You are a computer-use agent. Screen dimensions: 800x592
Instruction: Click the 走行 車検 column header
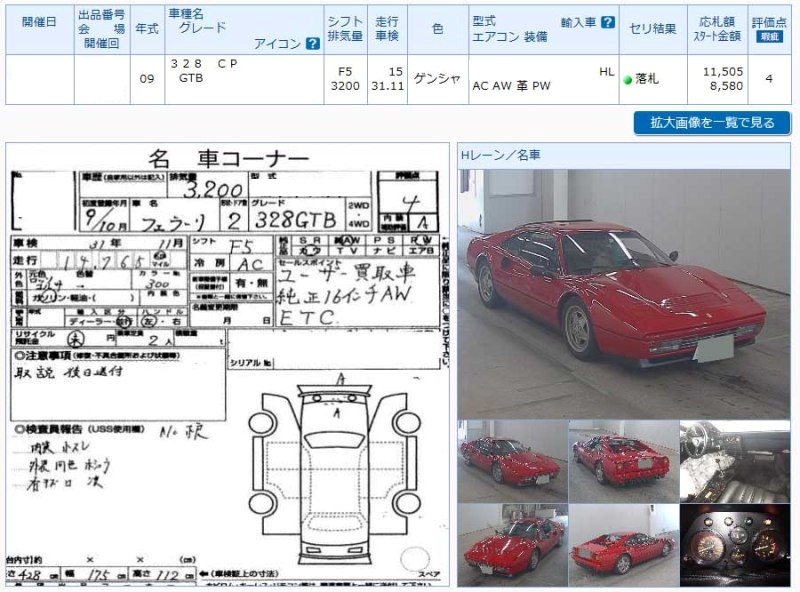(387, 29)
